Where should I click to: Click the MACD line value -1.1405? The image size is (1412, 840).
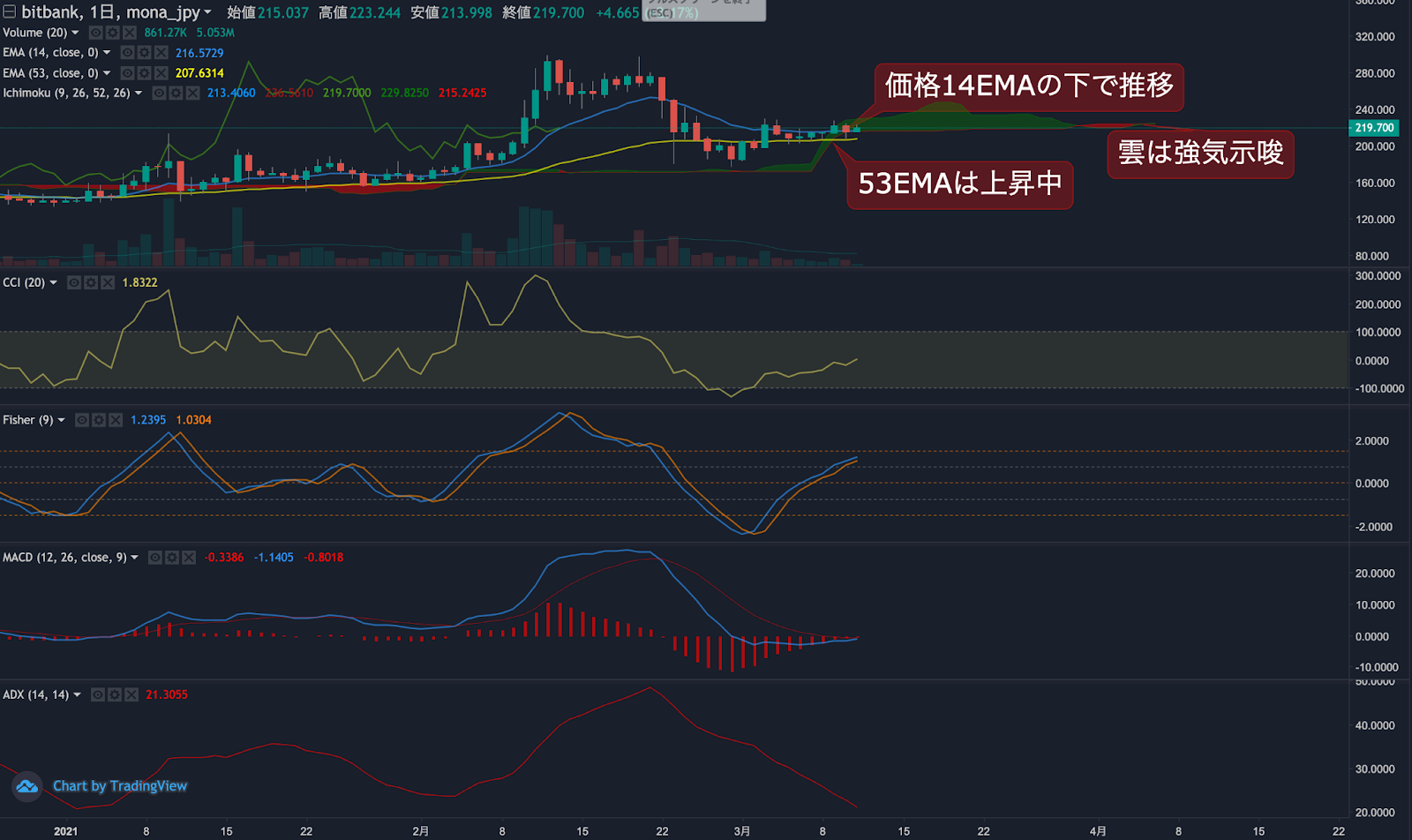(x=274, y=558)
